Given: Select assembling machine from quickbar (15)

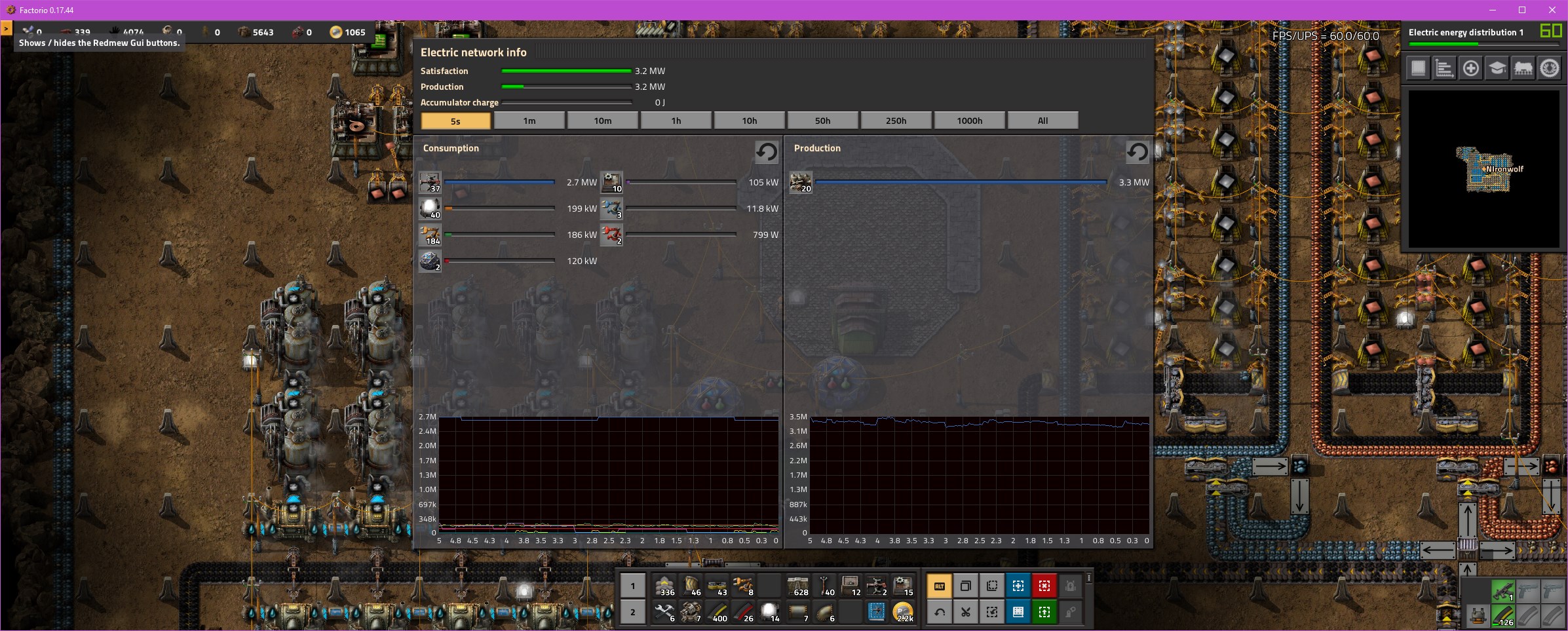Looking at the screenshot, I should pyautogui.click(x=903, y=586).
